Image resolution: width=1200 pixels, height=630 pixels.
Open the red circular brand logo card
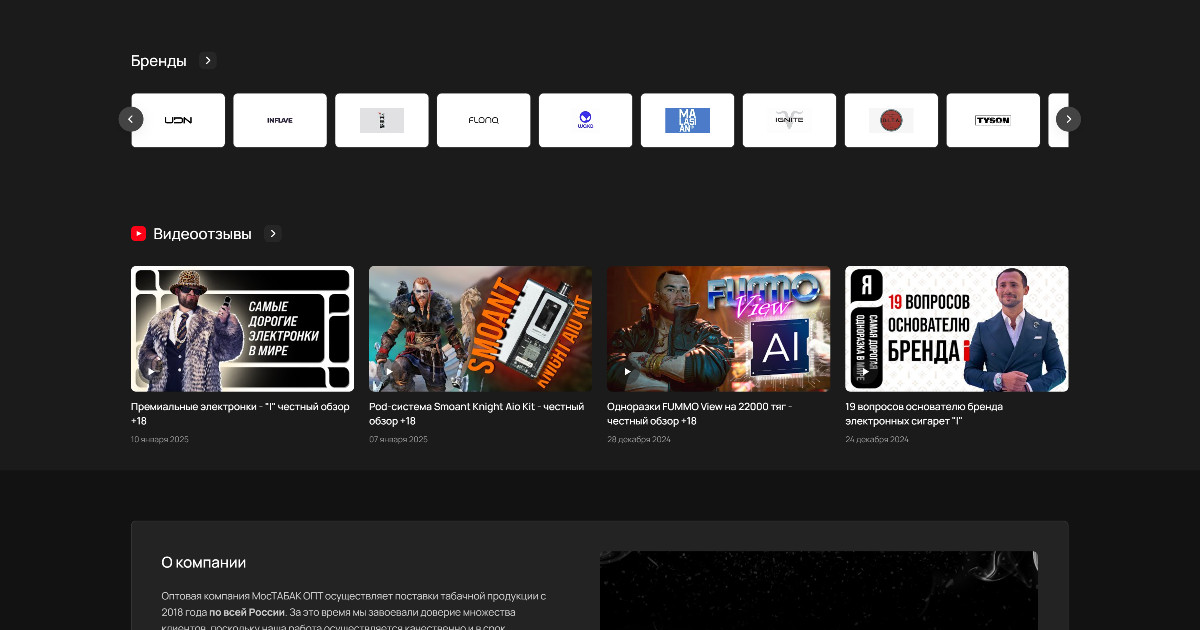[x=892, y=120]
